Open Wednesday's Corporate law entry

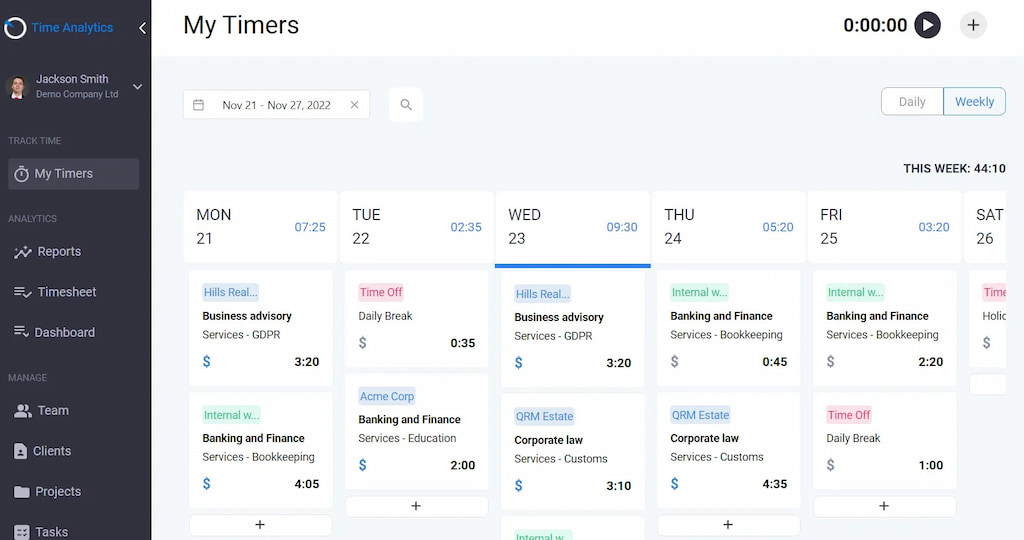point(573,452)
